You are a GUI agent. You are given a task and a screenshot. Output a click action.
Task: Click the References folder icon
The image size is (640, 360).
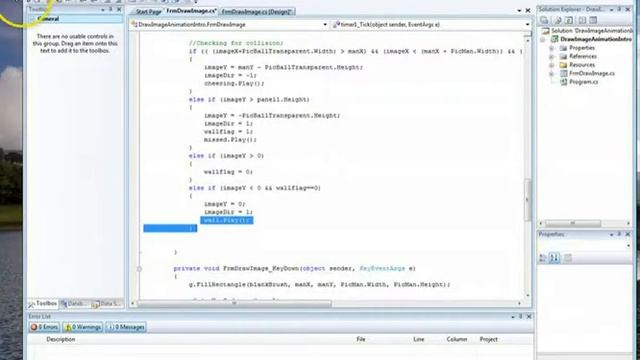point(564,56)
